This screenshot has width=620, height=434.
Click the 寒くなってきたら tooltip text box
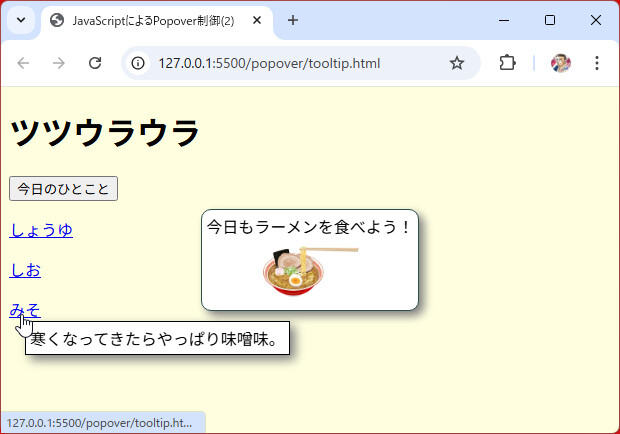coord(157,338)
